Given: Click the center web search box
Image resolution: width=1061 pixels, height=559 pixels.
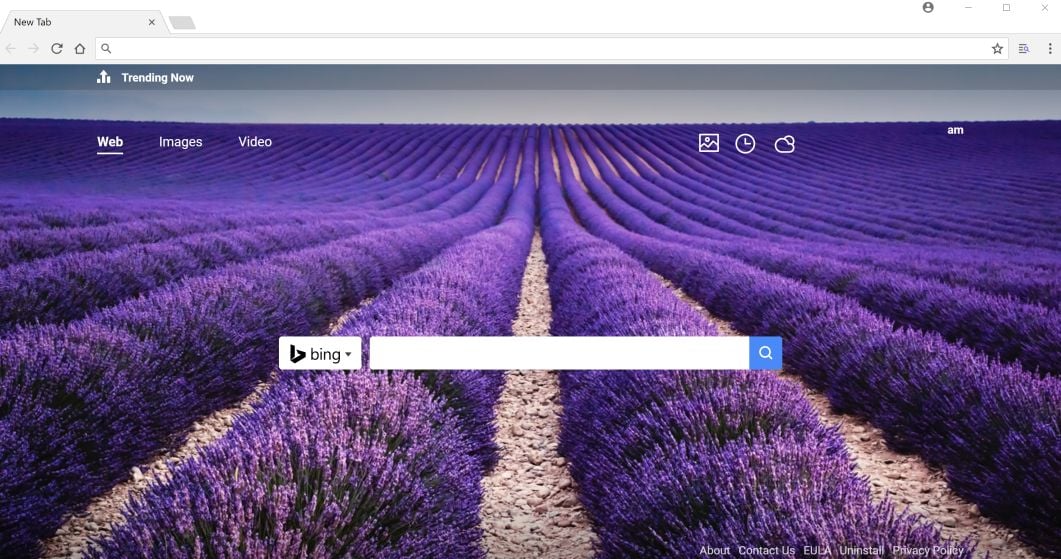Looking at the screenshot, I should [559, 353].
